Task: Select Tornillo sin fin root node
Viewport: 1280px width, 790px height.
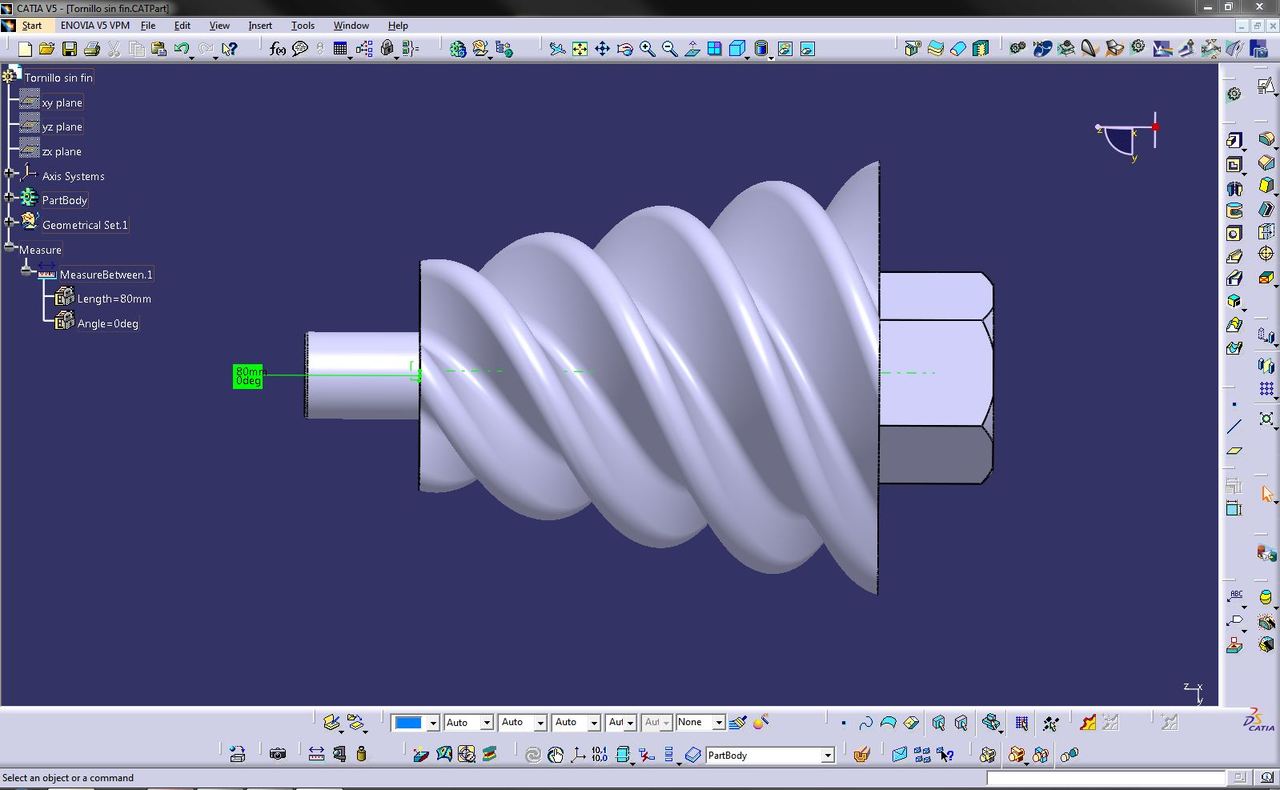Action: coord(59,77)
